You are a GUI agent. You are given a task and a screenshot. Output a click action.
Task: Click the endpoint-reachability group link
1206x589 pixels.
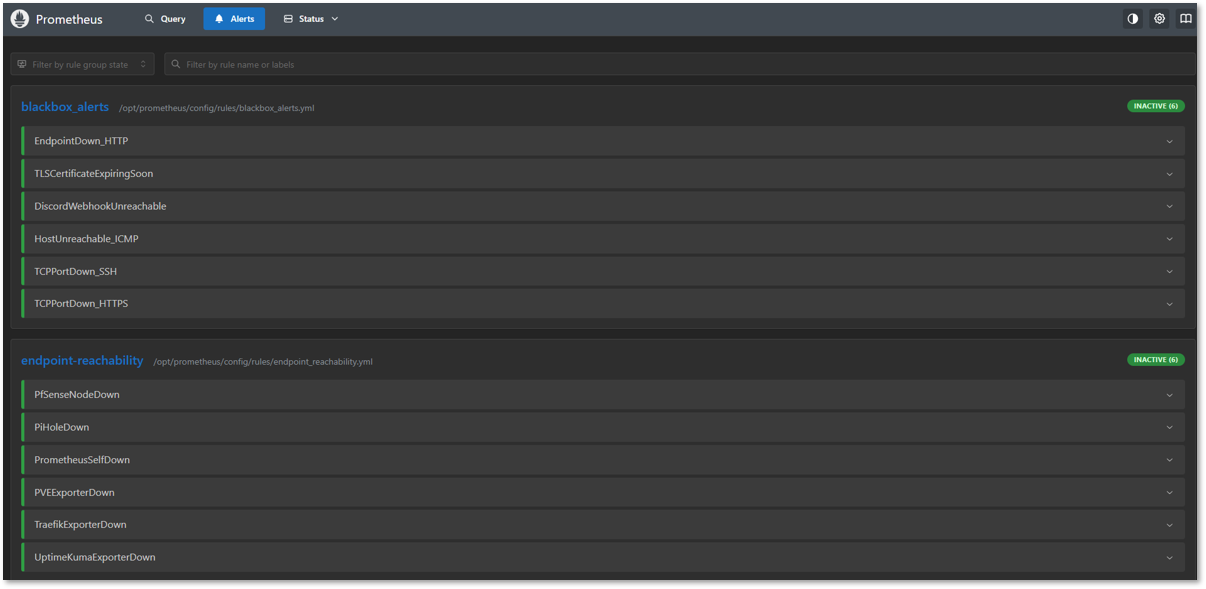[82, 360]
